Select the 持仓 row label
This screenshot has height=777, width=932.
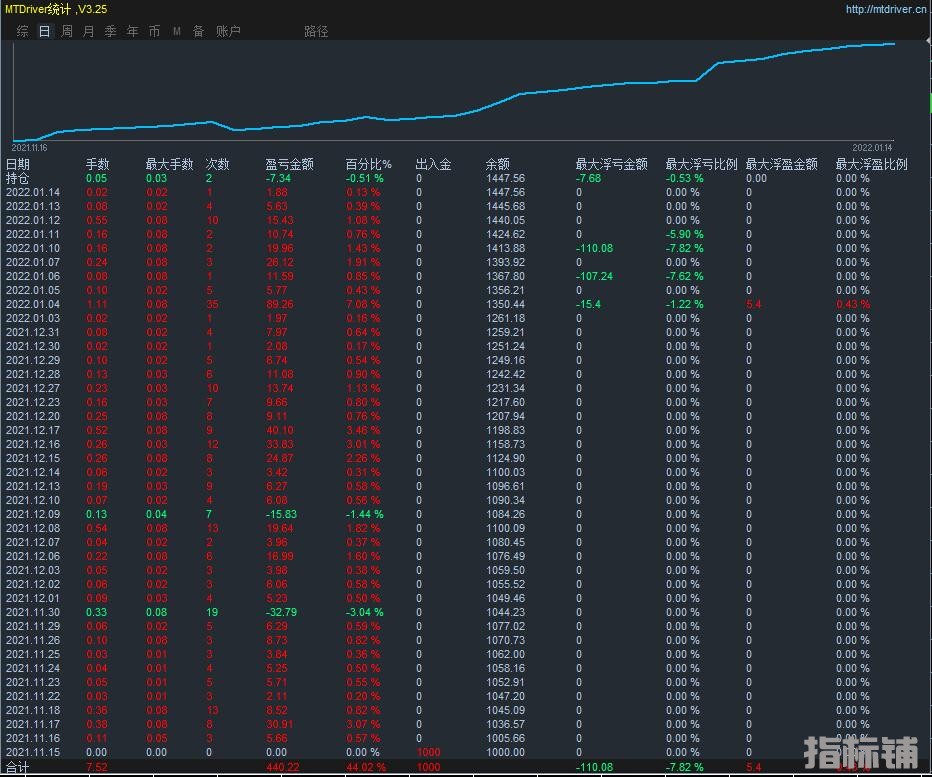click(17, 178)
